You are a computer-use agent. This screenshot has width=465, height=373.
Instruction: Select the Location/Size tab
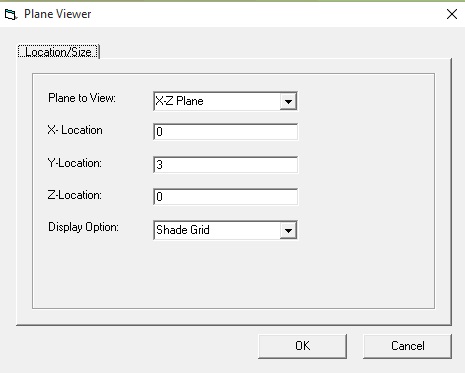[58, 52]
